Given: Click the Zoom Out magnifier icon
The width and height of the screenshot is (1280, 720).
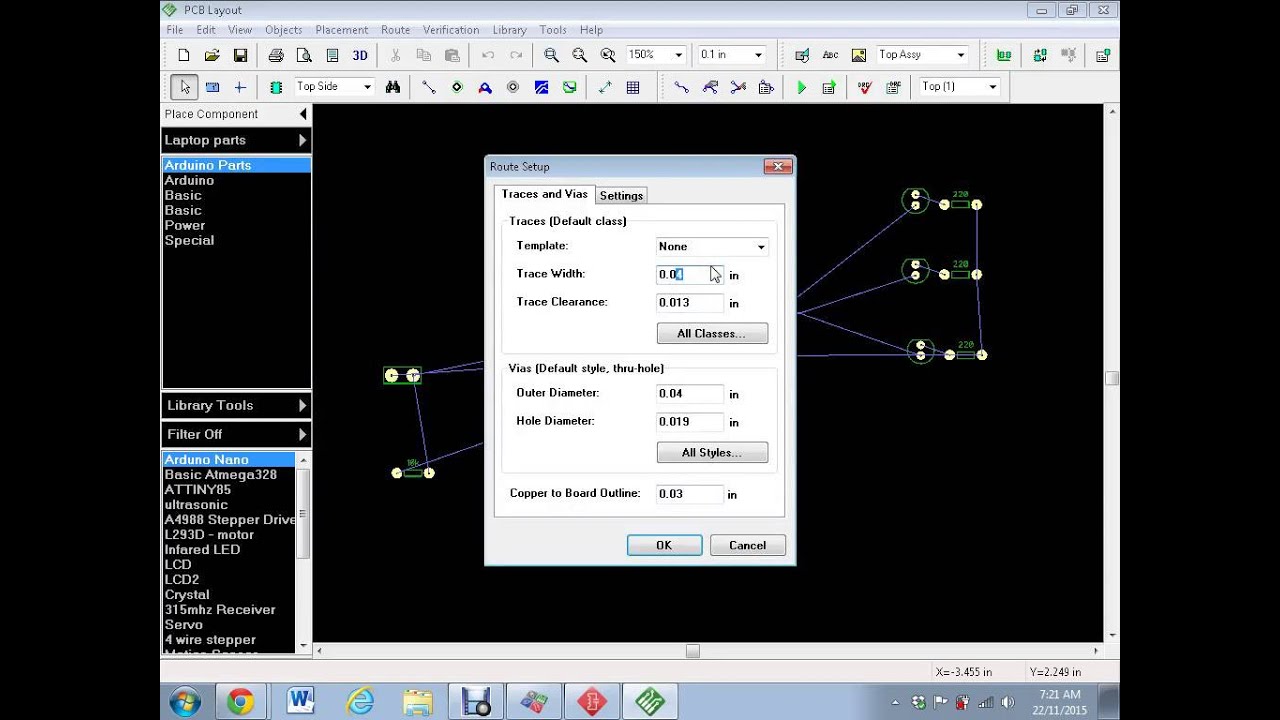Looking at the screenshot, I should 579,55.
